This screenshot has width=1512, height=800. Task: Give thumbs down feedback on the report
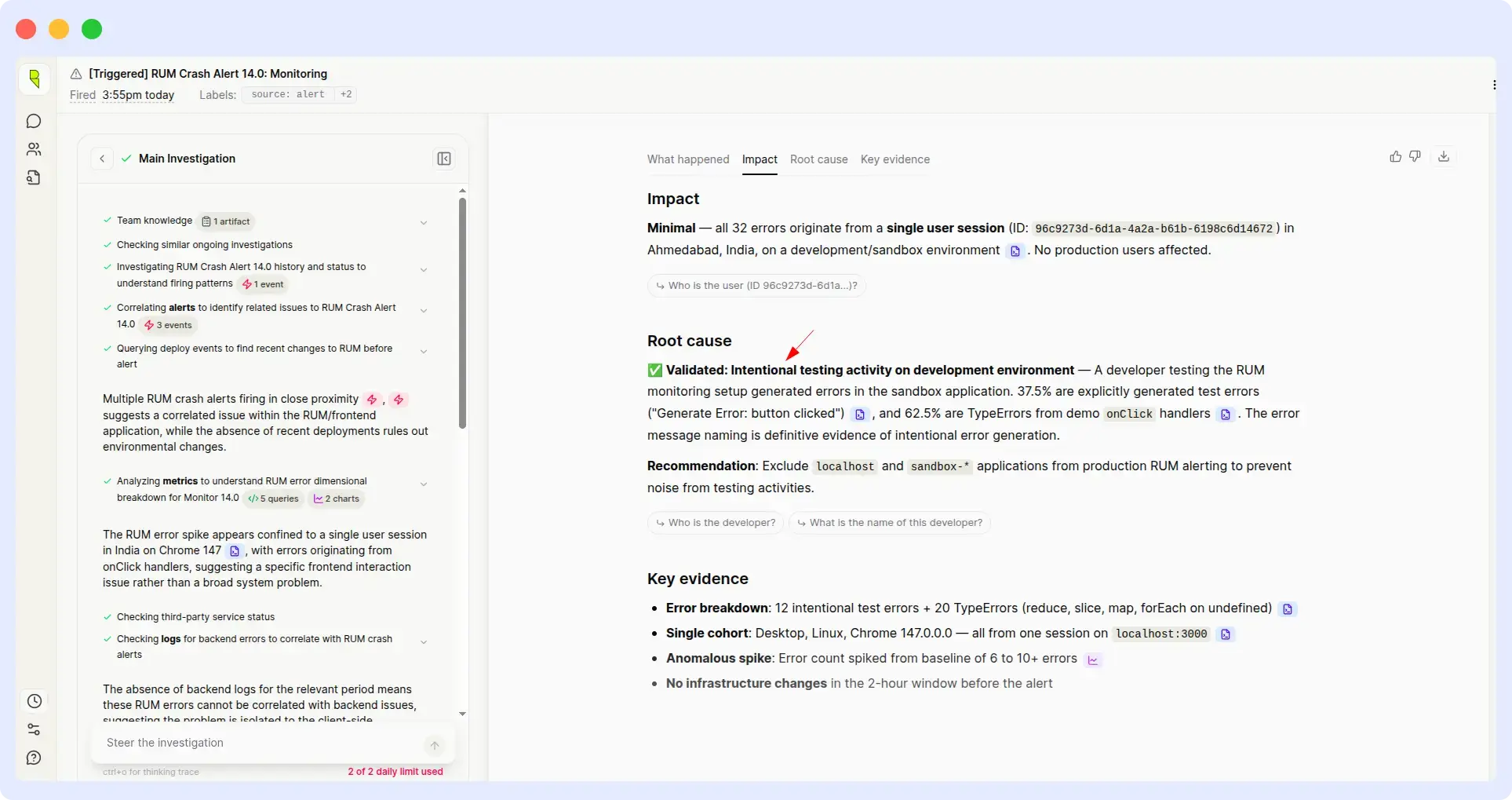tap(1416, 156)
